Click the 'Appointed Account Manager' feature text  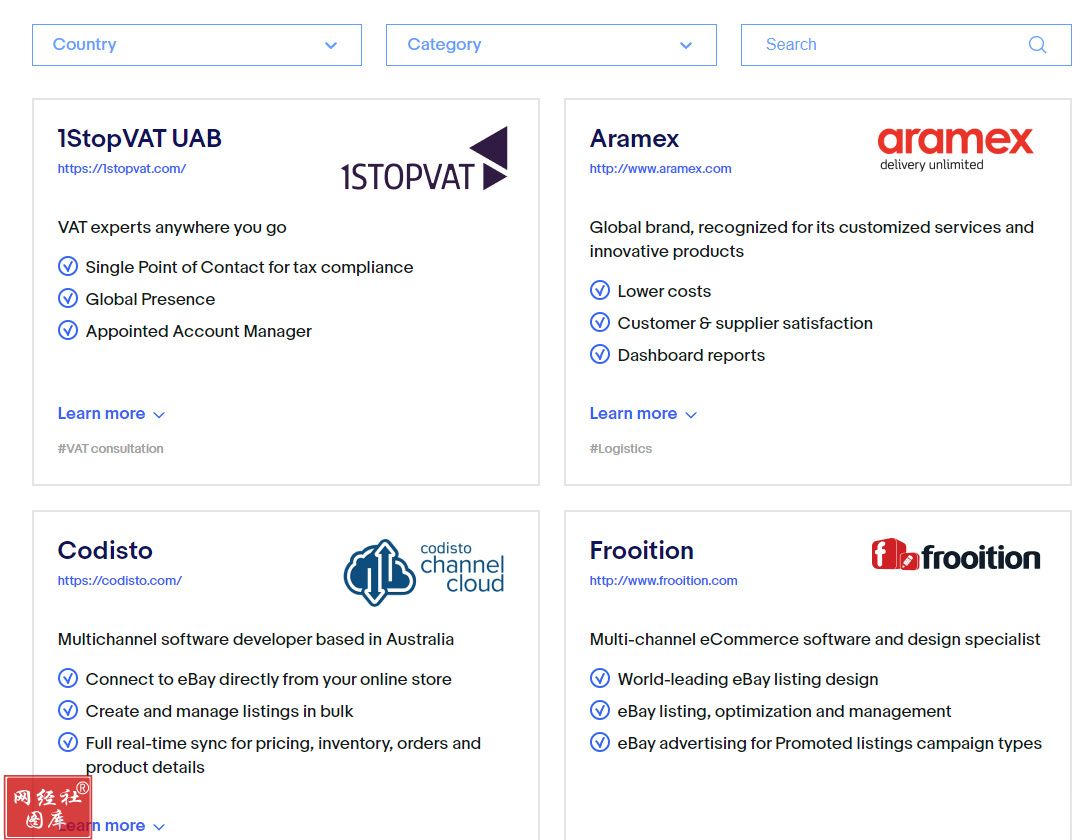tap(199, 332)
